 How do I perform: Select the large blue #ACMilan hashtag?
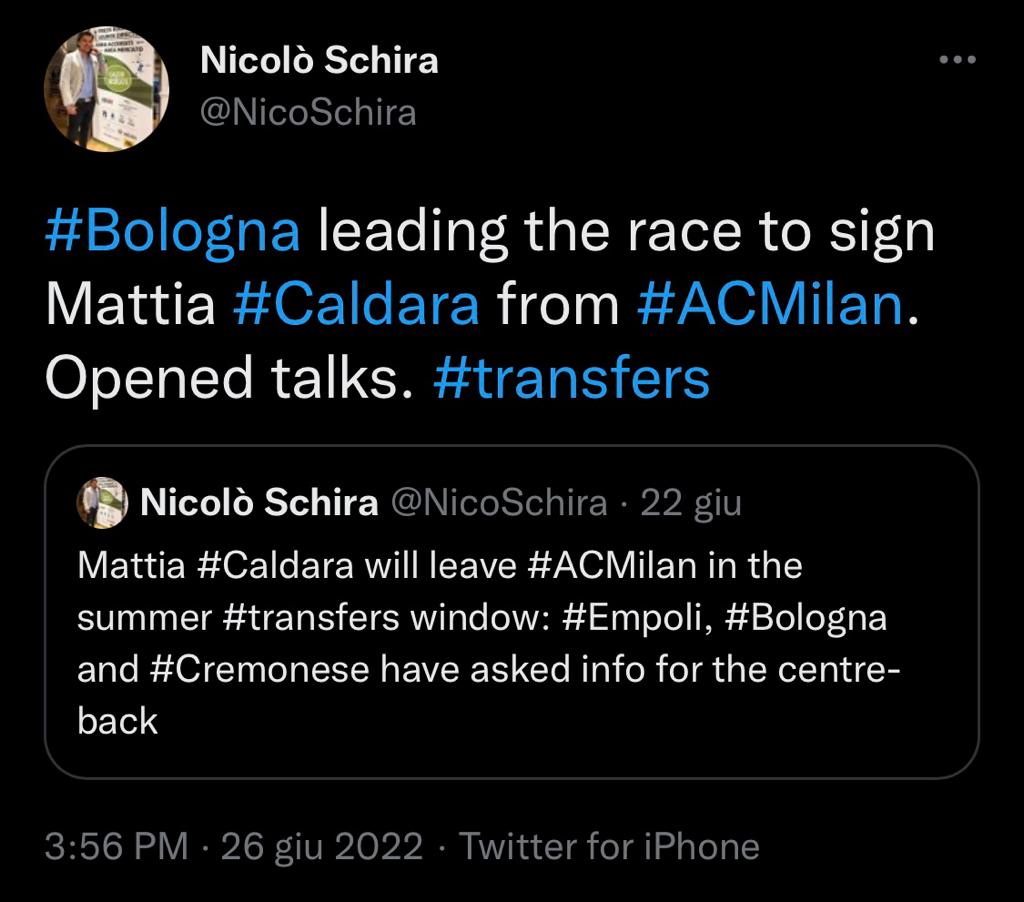[770, 306]
